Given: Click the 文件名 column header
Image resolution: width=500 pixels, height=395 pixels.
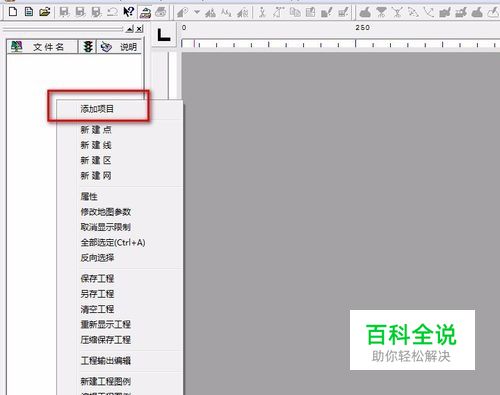Looking at the screenshot, I should (42, 47).
